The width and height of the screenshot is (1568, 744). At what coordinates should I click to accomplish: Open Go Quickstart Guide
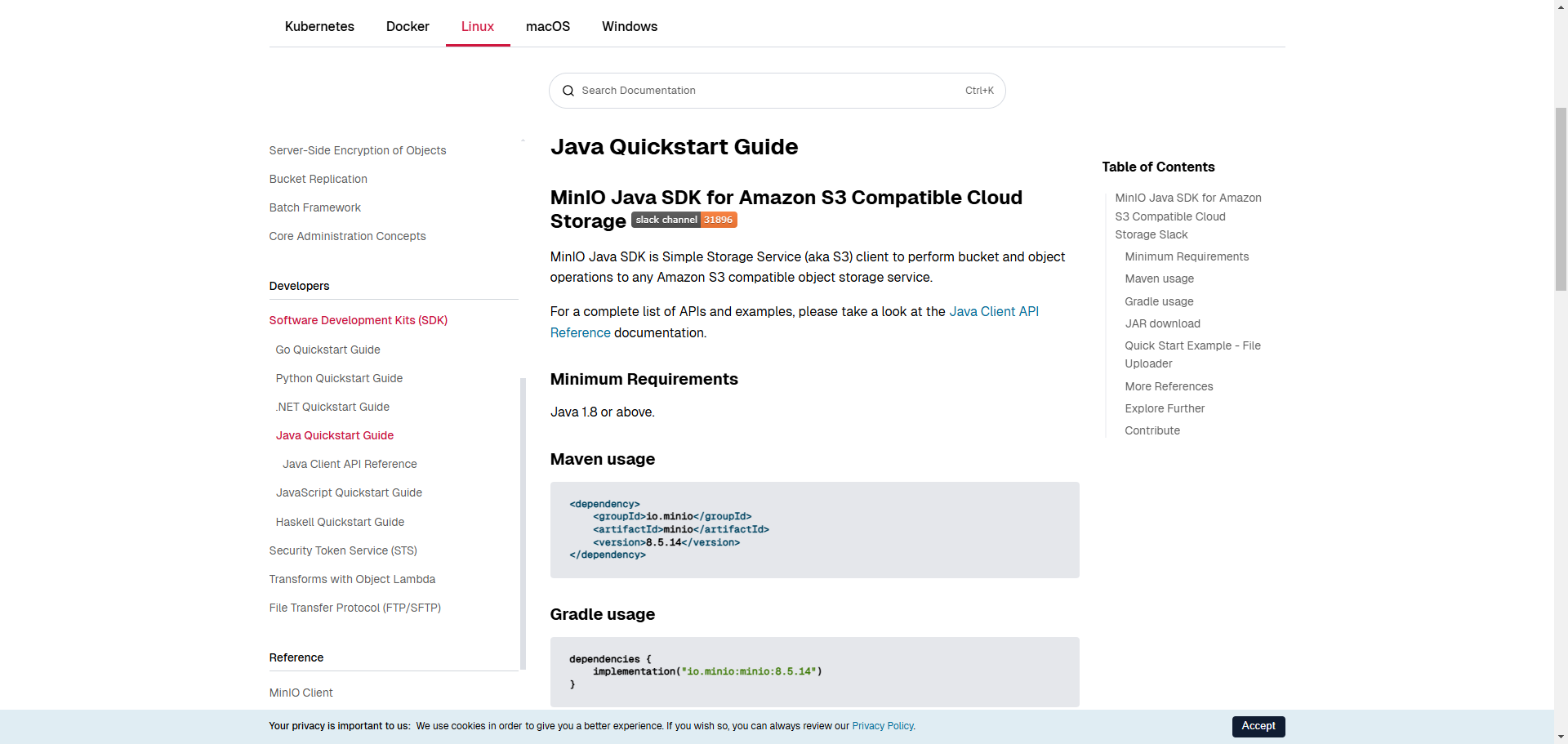(328, 350)
